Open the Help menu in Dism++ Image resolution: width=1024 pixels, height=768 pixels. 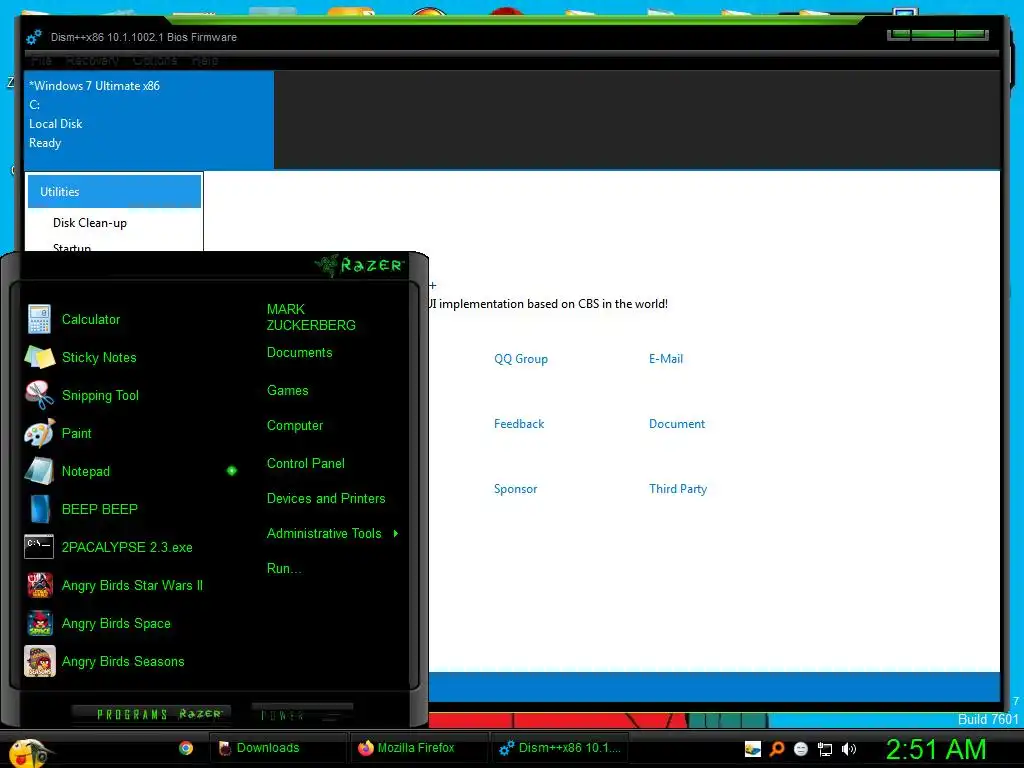coord(205,60)
